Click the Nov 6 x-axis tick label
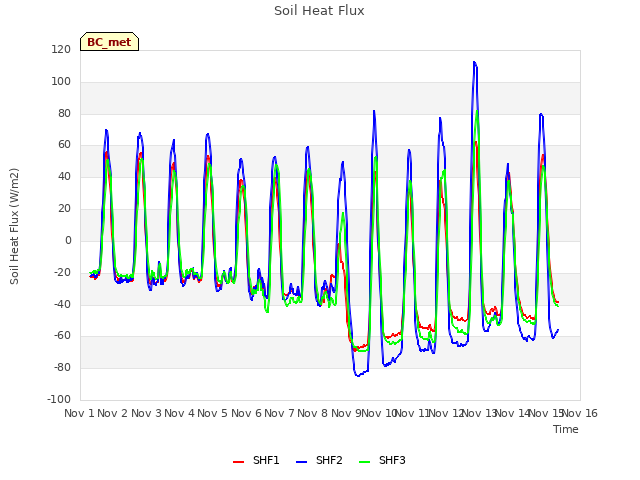 pos(246,413)
